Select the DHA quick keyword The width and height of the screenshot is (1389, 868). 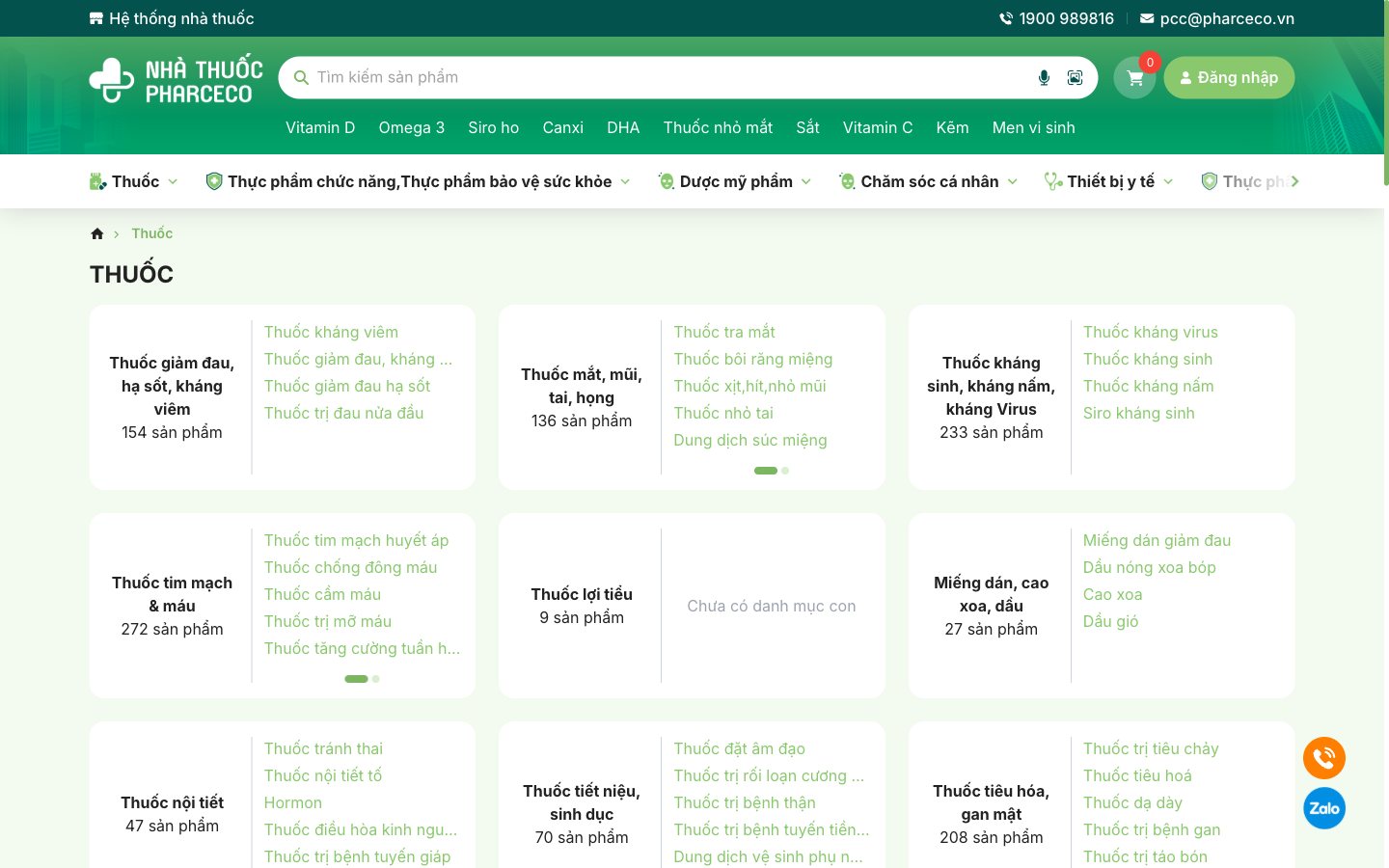[x=623, y=127]
